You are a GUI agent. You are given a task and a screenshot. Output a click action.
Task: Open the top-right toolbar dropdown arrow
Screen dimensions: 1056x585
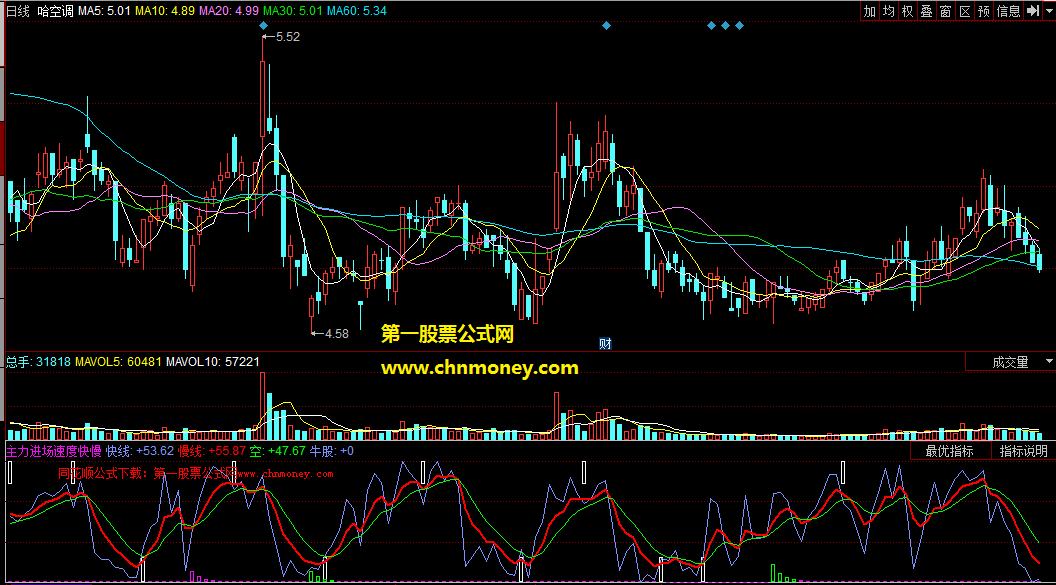(x=1049, y=11)
